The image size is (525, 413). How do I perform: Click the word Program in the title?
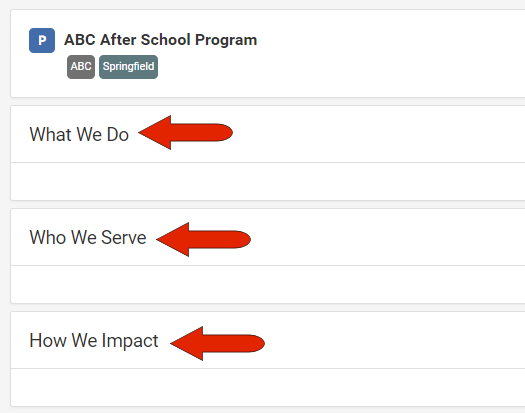tap(226, 41)
